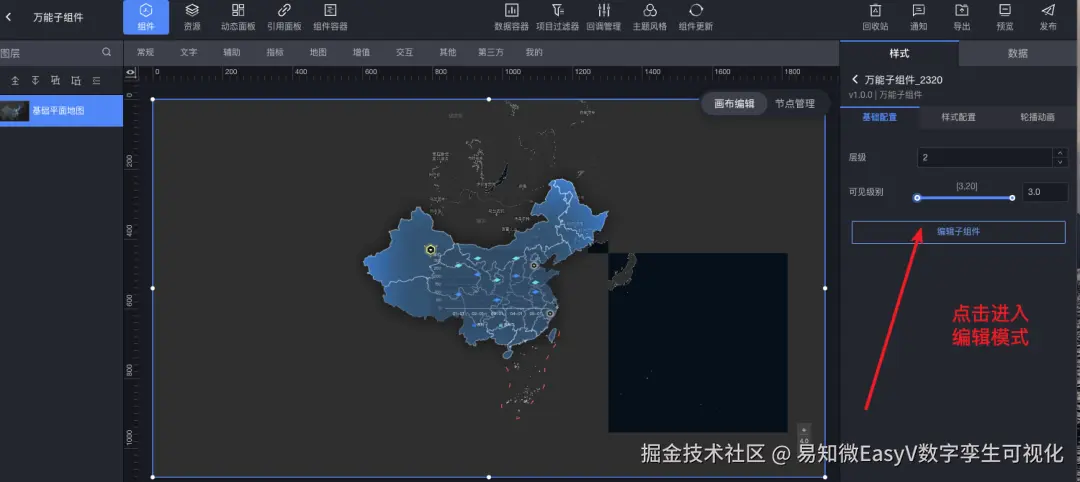Switch to 画布编辑 canvas edit mode
Image resolution: width=1080 pixels, height=482 pixels.
pos(734,104)
